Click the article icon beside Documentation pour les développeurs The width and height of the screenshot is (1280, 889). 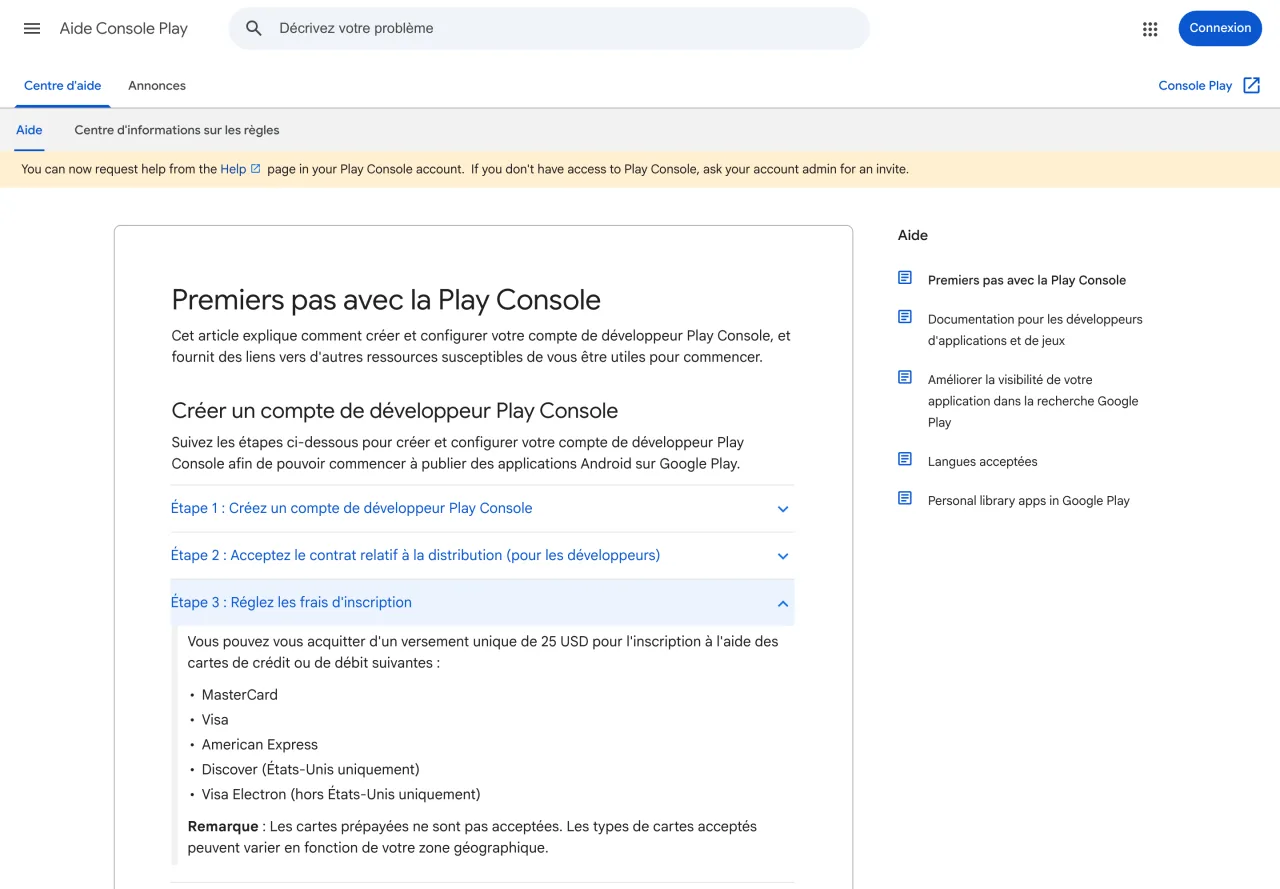point(905,317)
